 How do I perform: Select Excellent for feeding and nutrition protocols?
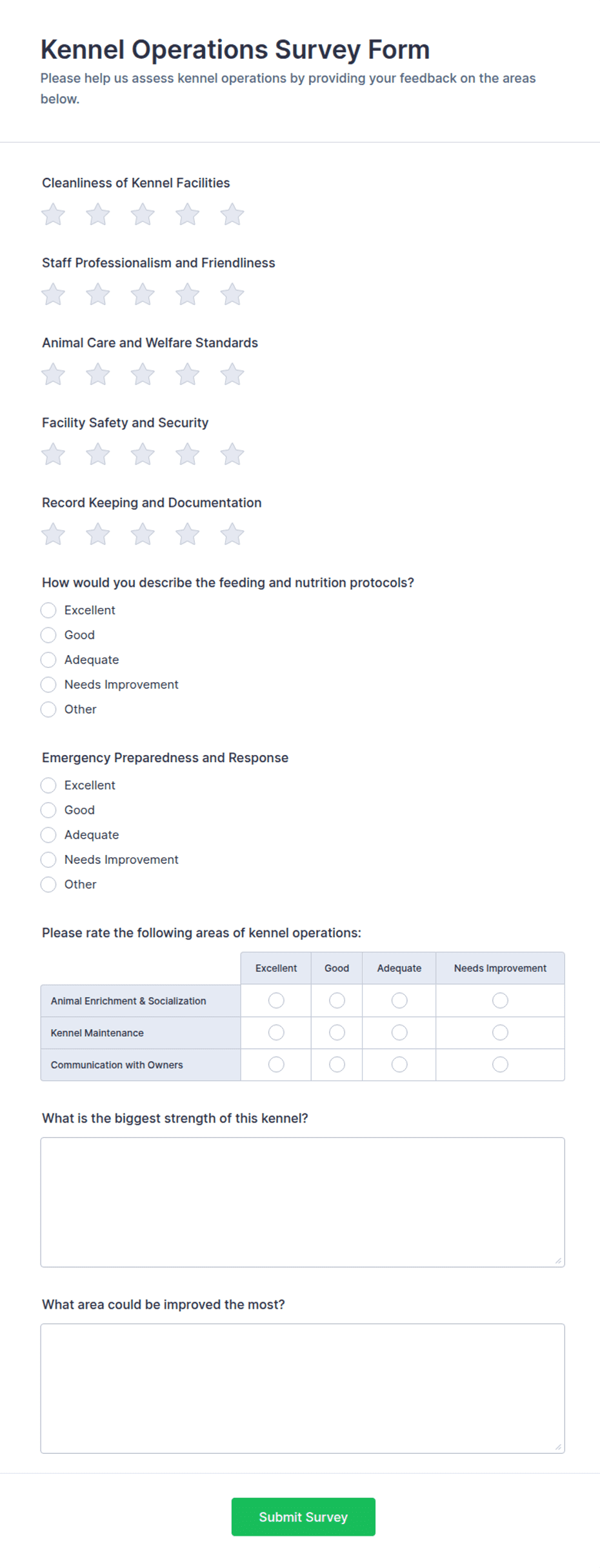click(48, 610)
